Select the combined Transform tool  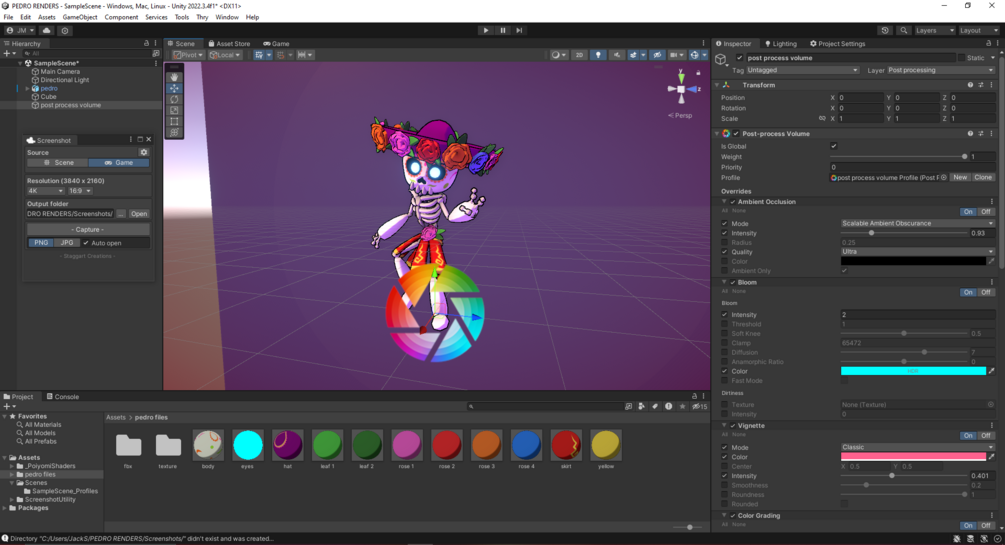[174, 132]
